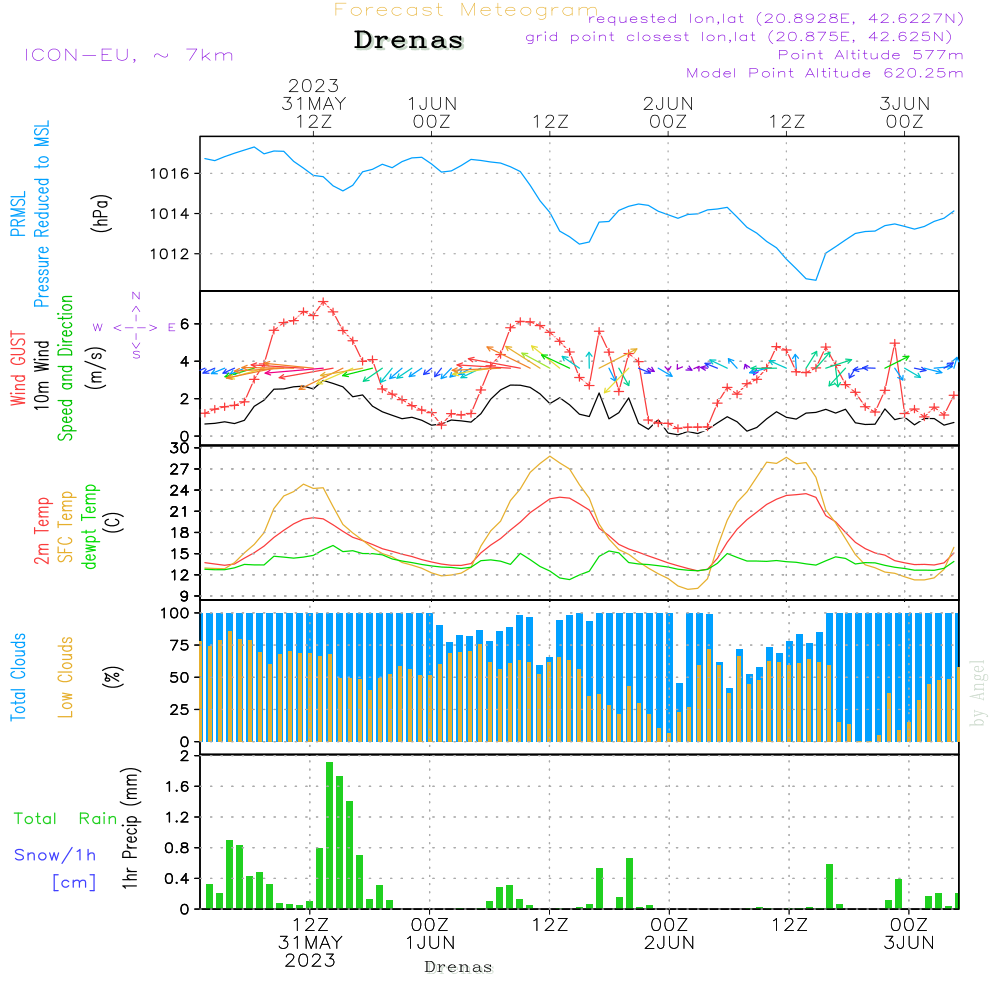Image resolution: width=1000 pixels, height=1000 pixels.
Task: Click the '1hr Precip (mm)' axis label
Action: point(130,828)
